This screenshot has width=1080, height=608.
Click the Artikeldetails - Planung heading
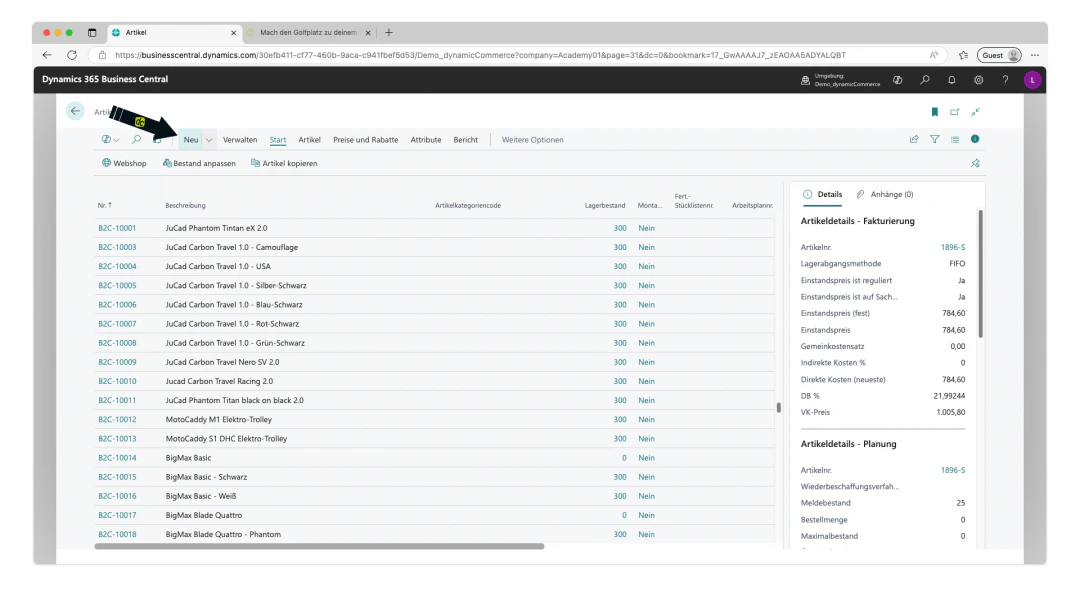(848, 444)
